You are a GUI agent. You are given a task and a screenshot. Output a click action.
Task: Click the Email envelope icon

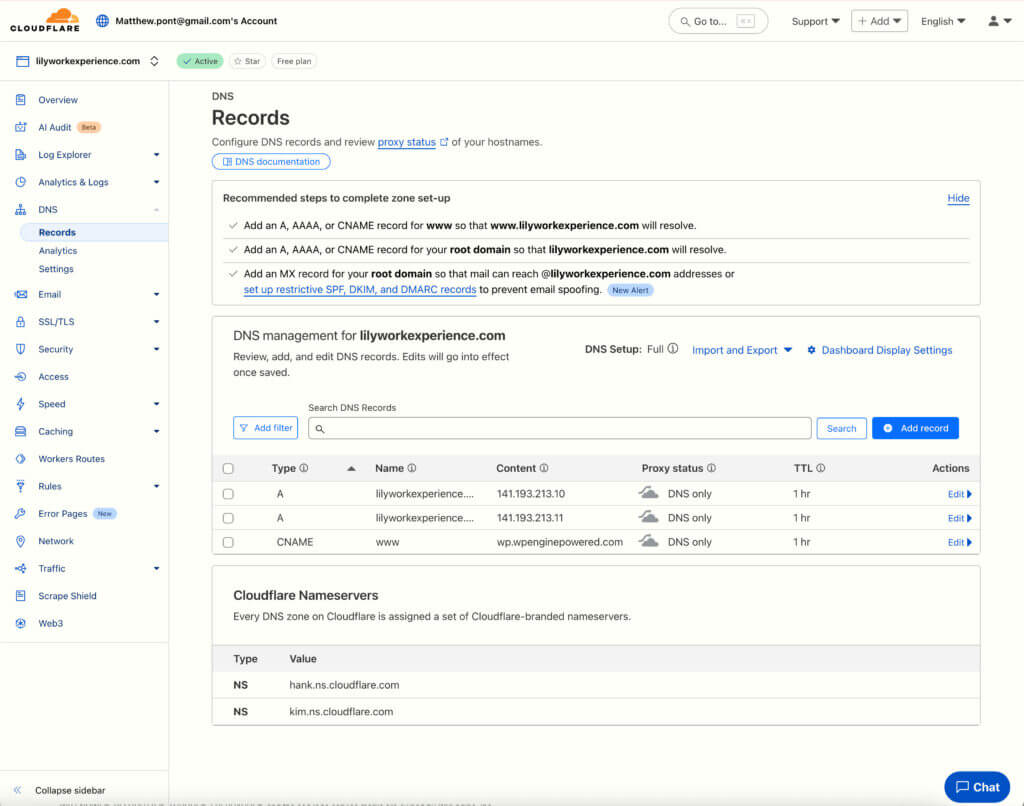click(21, 295)
